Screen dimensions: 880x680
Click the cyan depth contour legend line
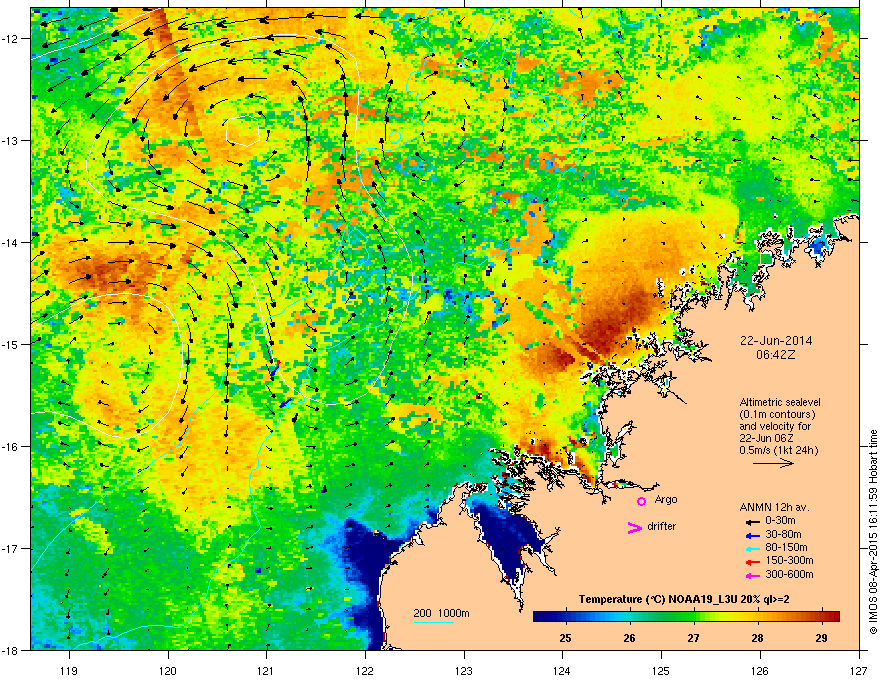click(x=434, y=622)
